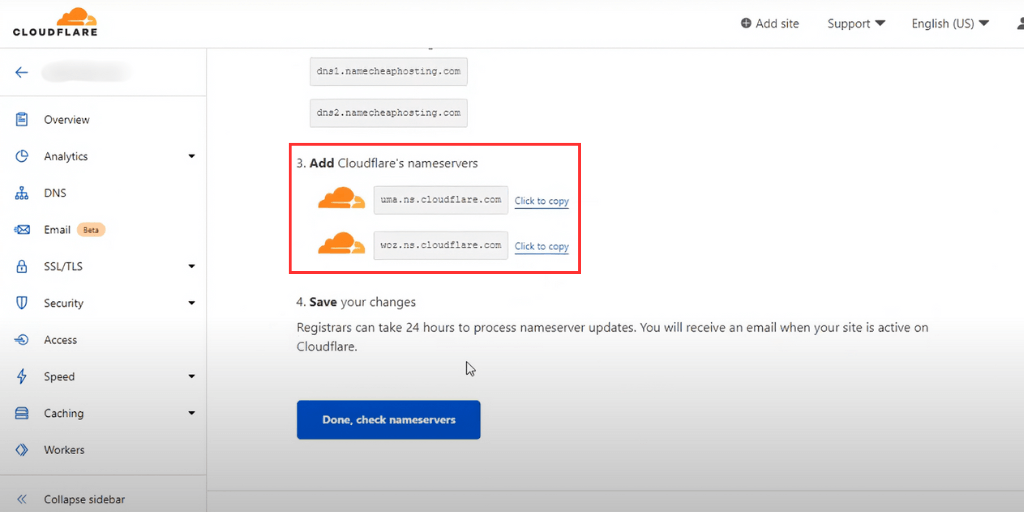Viewport: 1024px width, 512px height.
Task: Open the Speed section
Action: pos(59,377)
